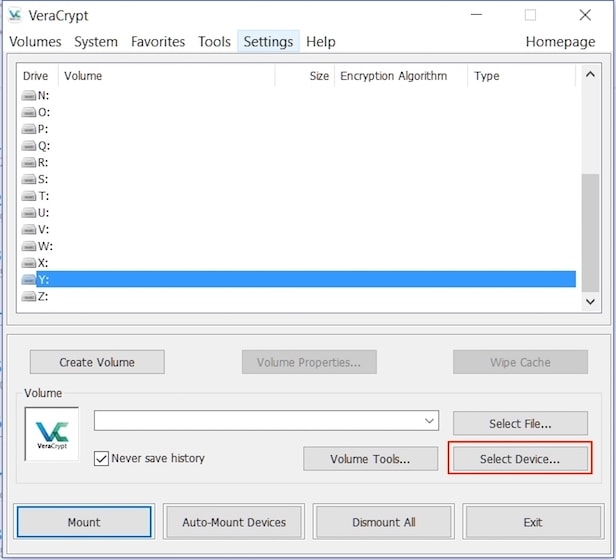Select the Z: drive letter text
The height and width of the screenshot is (560, 616).
pos(43,296)
